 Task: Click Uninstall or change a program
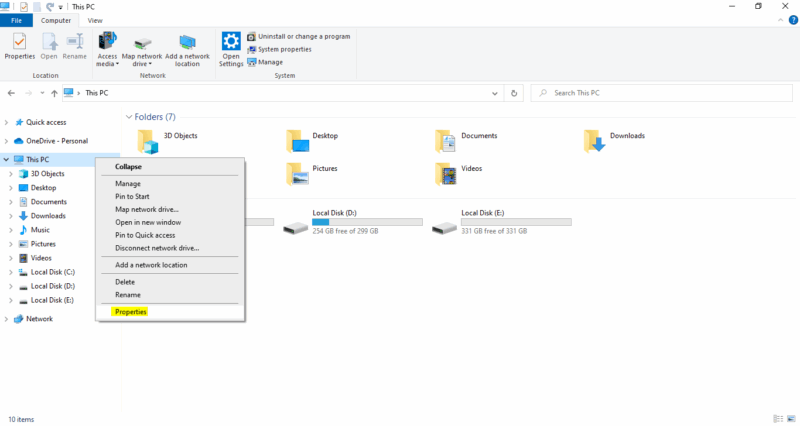pos(298,36)
